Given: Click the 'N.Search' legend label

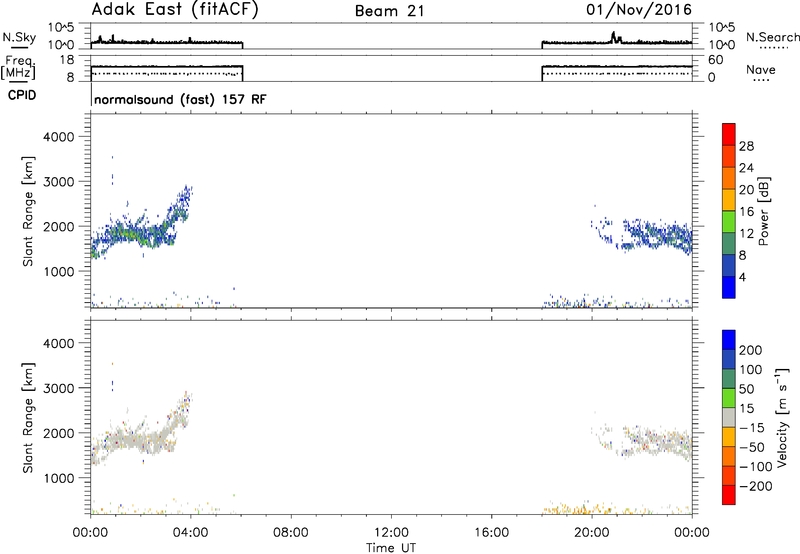Looking at the screenshot, I should click(x=773, y=37).
